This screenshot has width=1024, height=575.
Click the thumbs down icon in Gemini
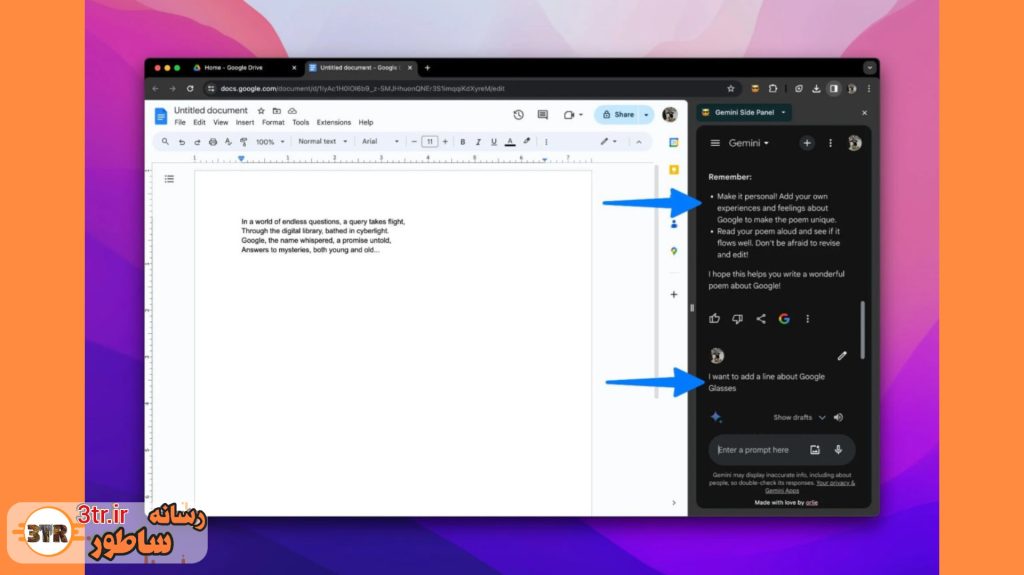click(x=737, y=319)
